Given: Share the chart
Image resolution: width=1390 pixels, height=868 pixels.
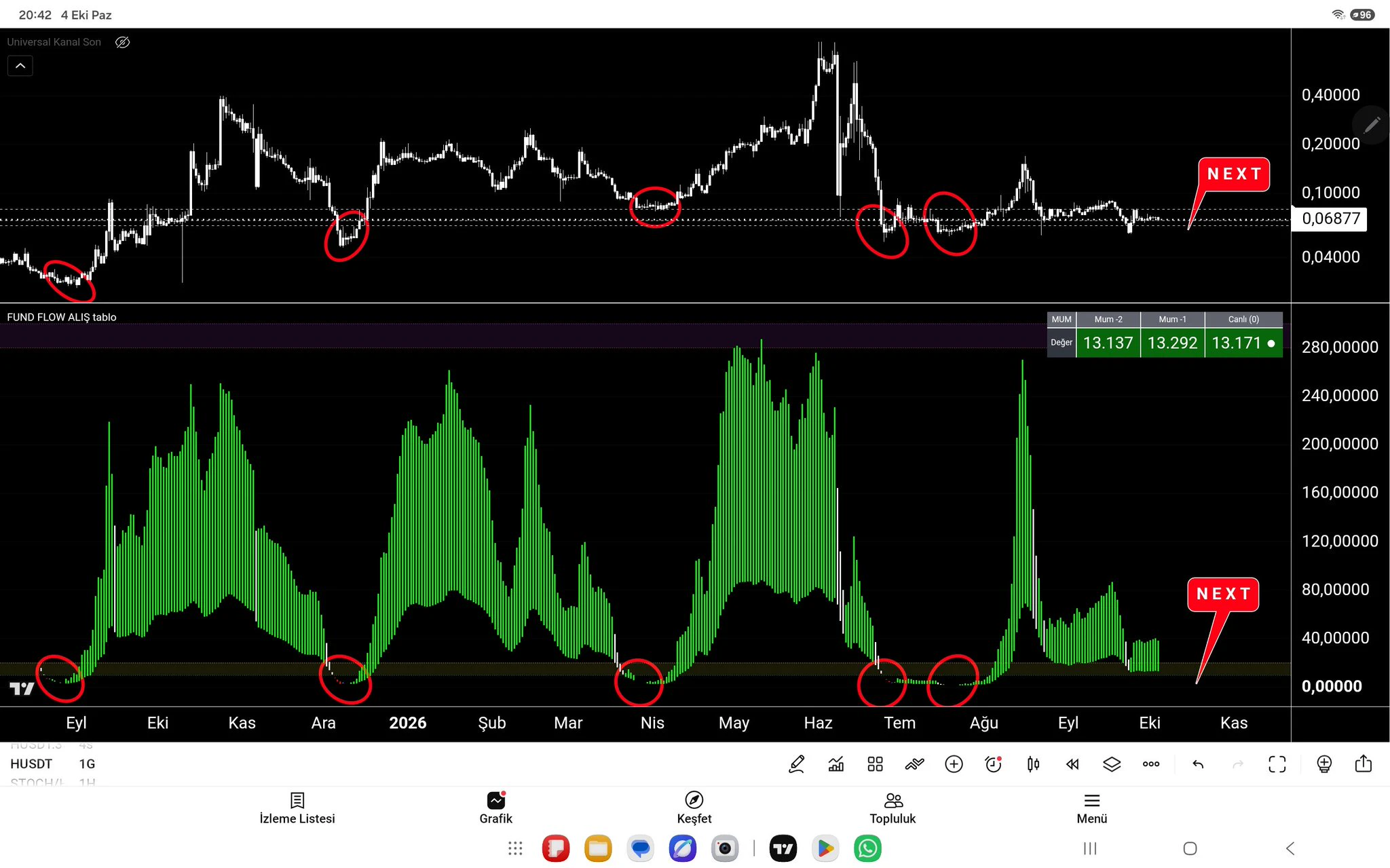Looking at the screenshot, I should click(x=1364, y=763).
